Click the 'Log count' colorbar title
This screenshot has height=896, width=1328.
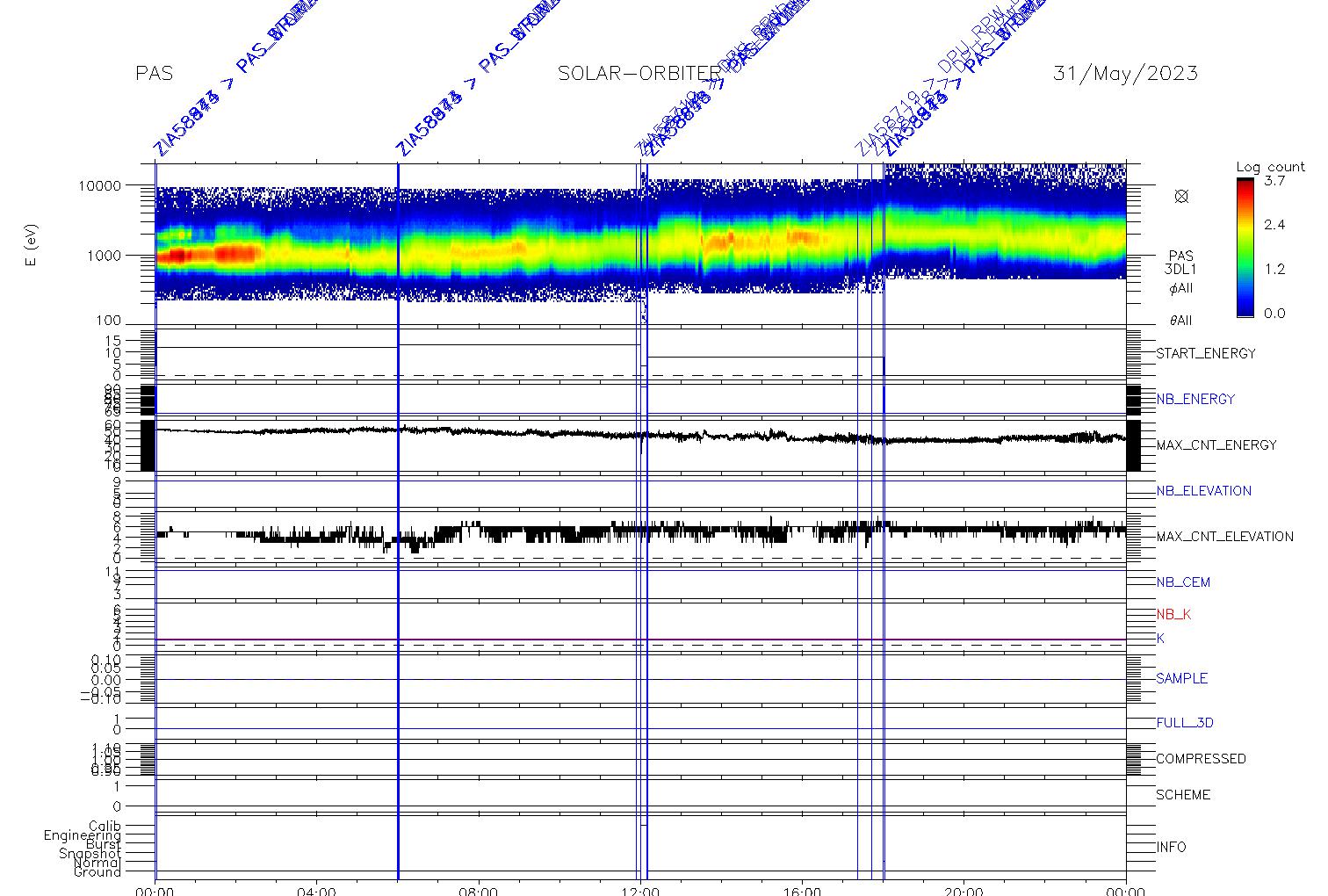tap(1270, 167)
